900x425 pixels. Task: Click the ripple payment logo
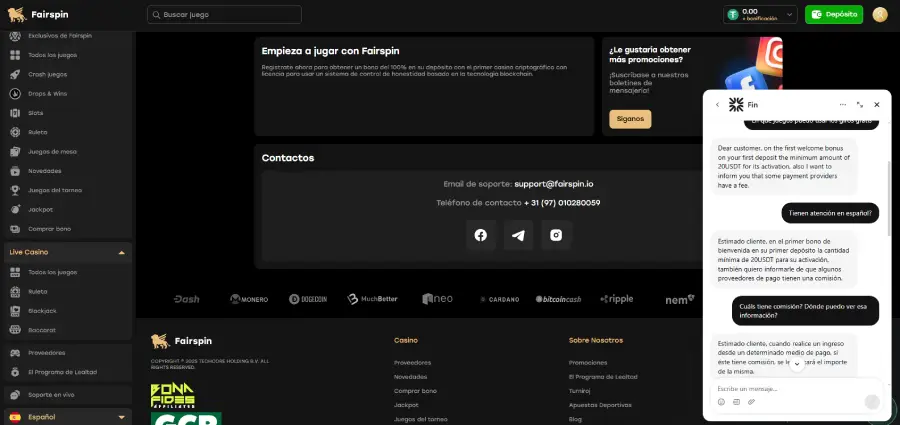point(616,299)
